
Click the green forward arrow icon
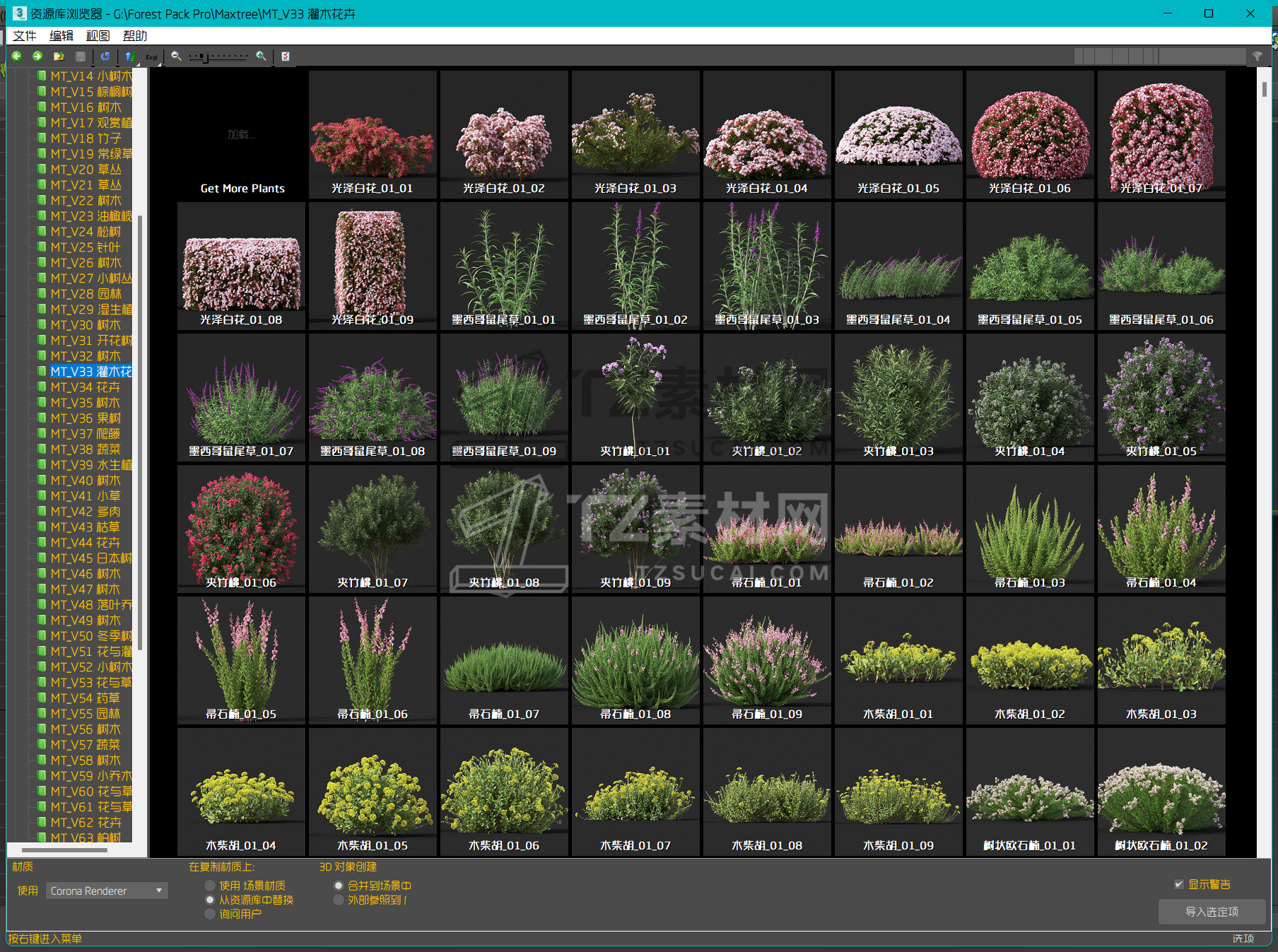[37, 56]
